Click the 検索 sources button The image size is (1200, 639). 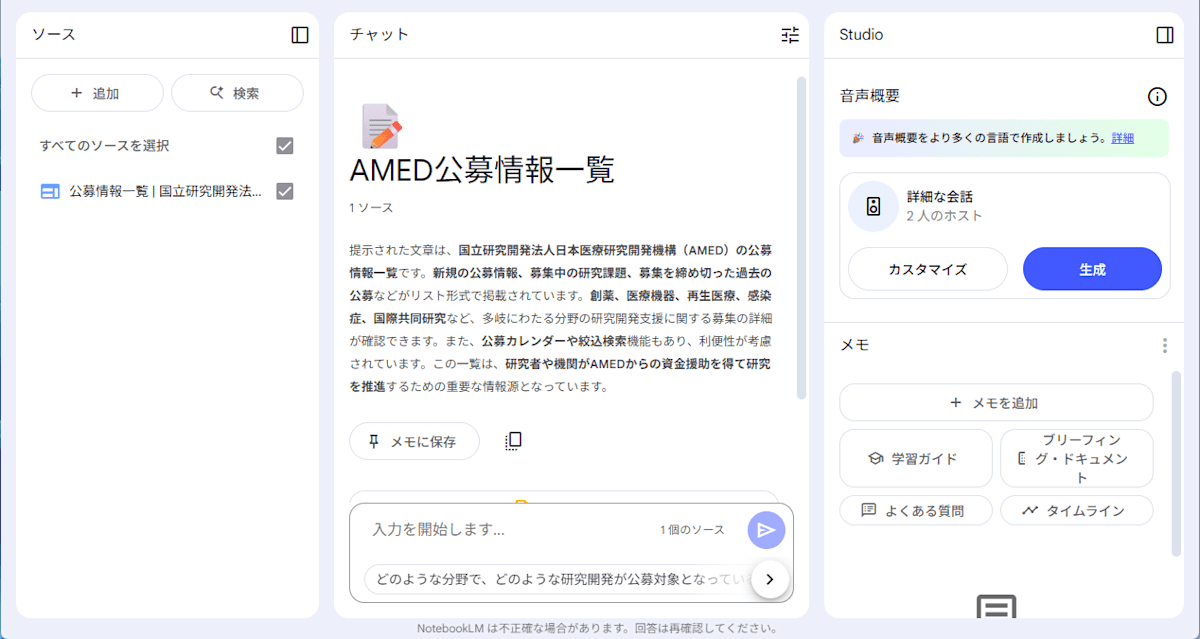click(x=237, y=93)
